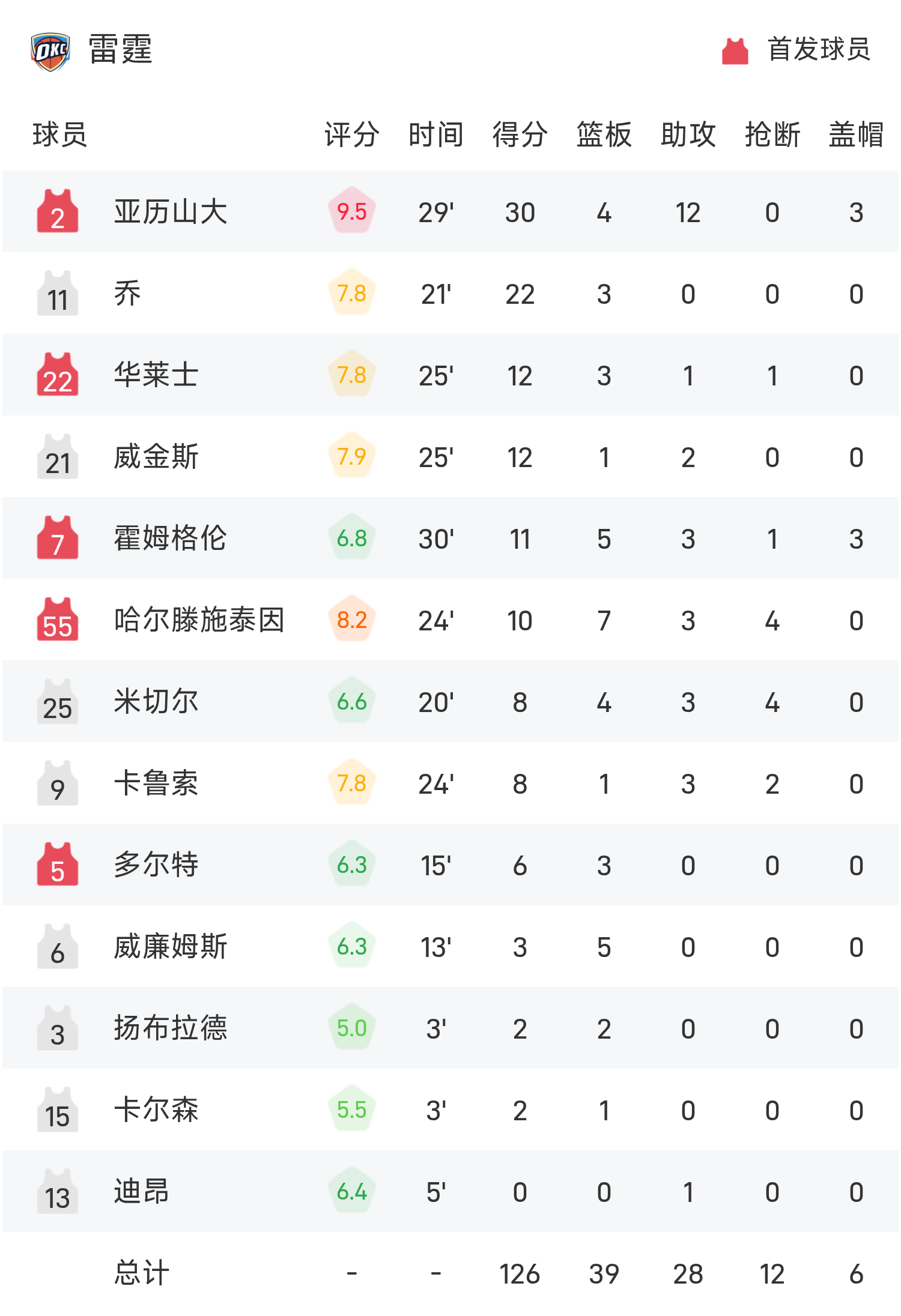Open player 亚历山大's profile
The height and width of the screenshot is (1316, 901).
[171, 212]
